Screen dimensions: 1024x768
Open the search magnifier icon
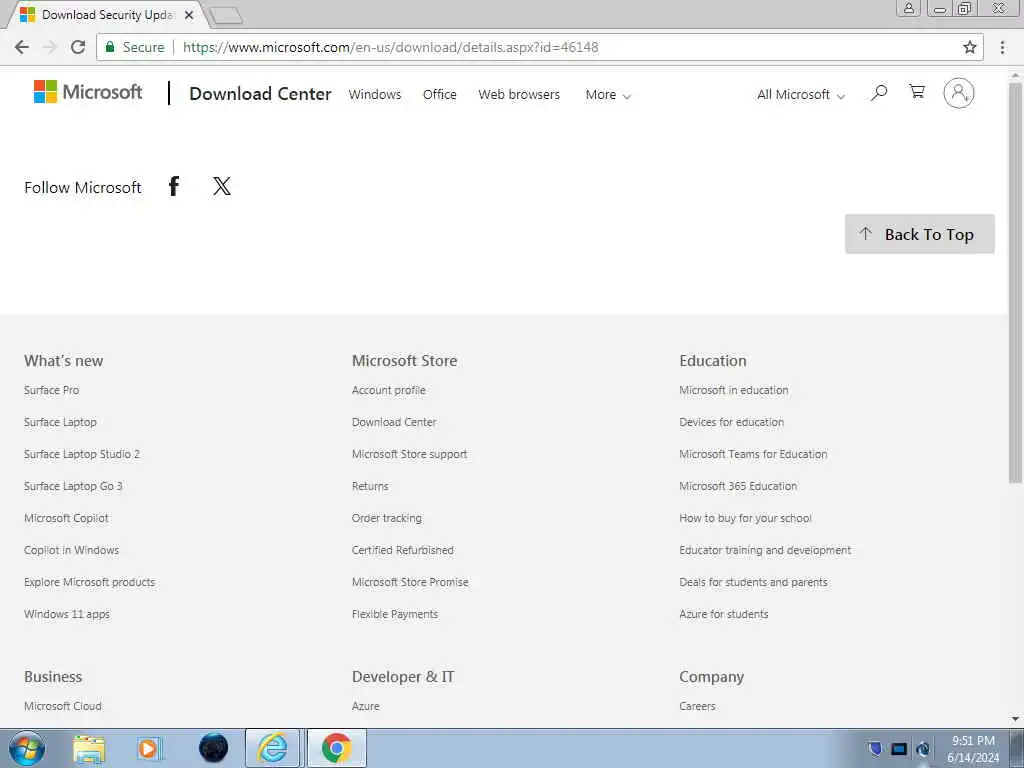pyautogui.click(x=879, y=93)
